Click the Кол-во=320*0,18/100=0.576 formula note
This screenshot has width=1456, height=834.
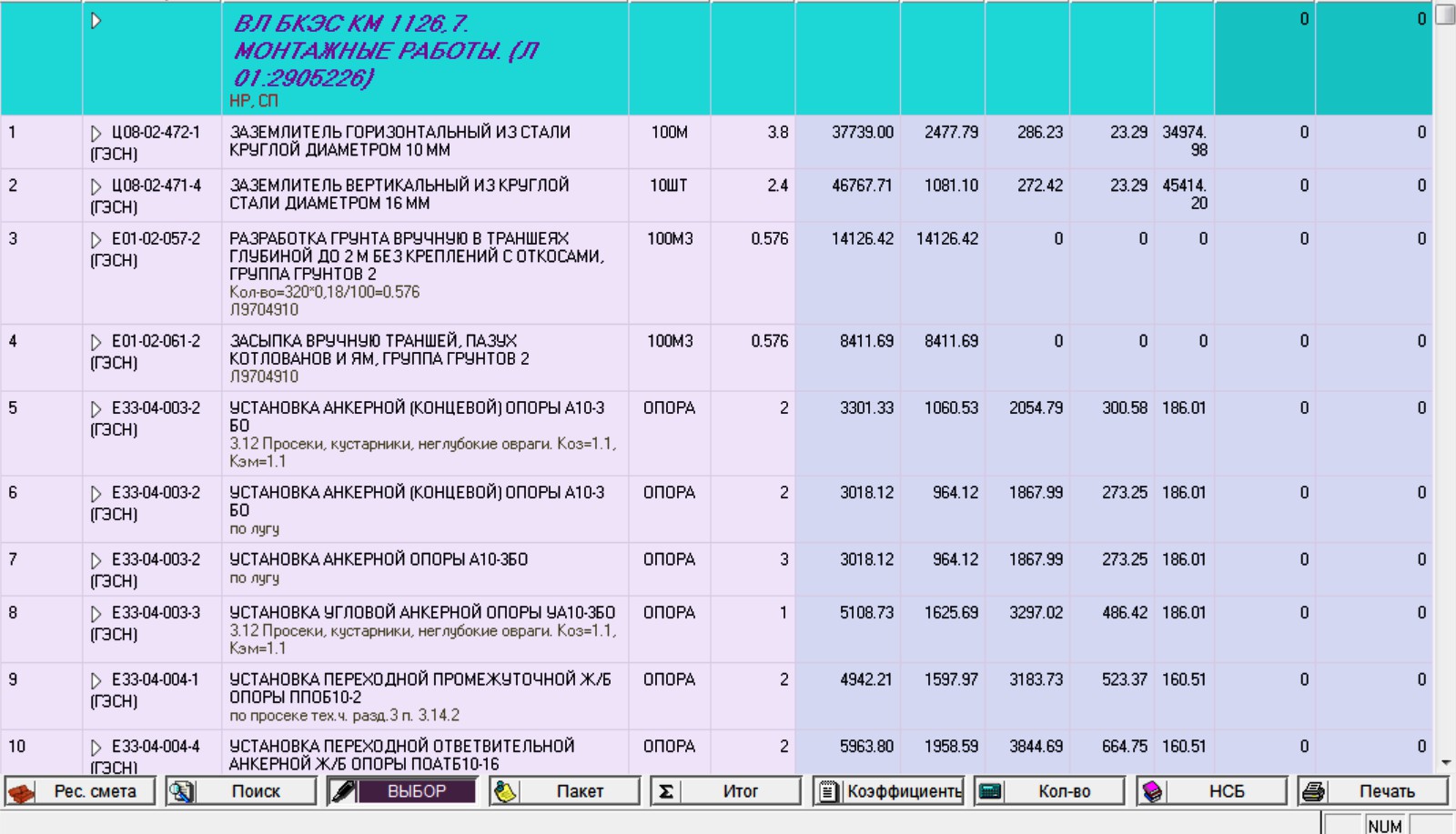click(x=325, y=292)
